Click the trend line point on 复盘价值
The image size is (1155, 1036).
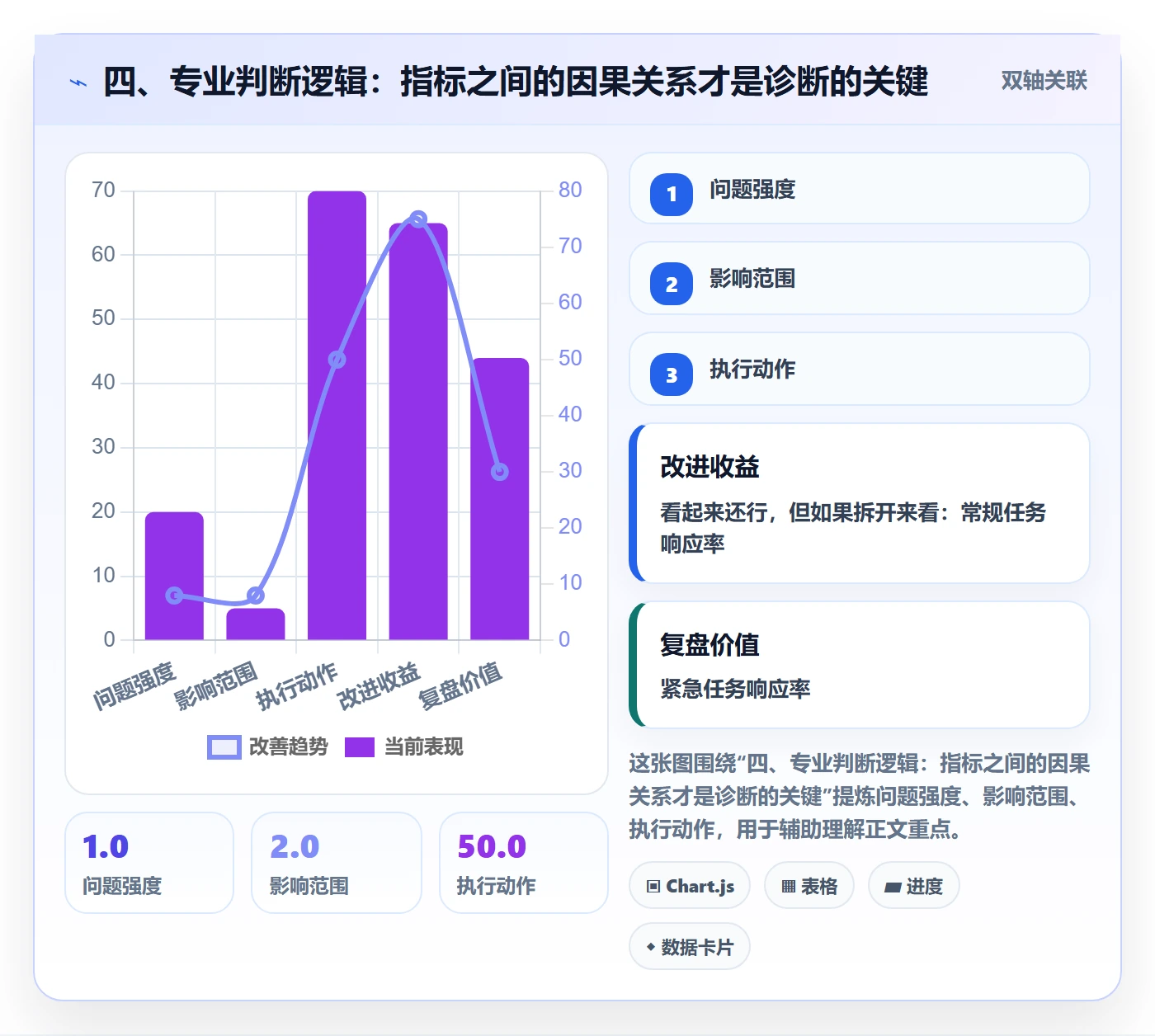[500, 472]
